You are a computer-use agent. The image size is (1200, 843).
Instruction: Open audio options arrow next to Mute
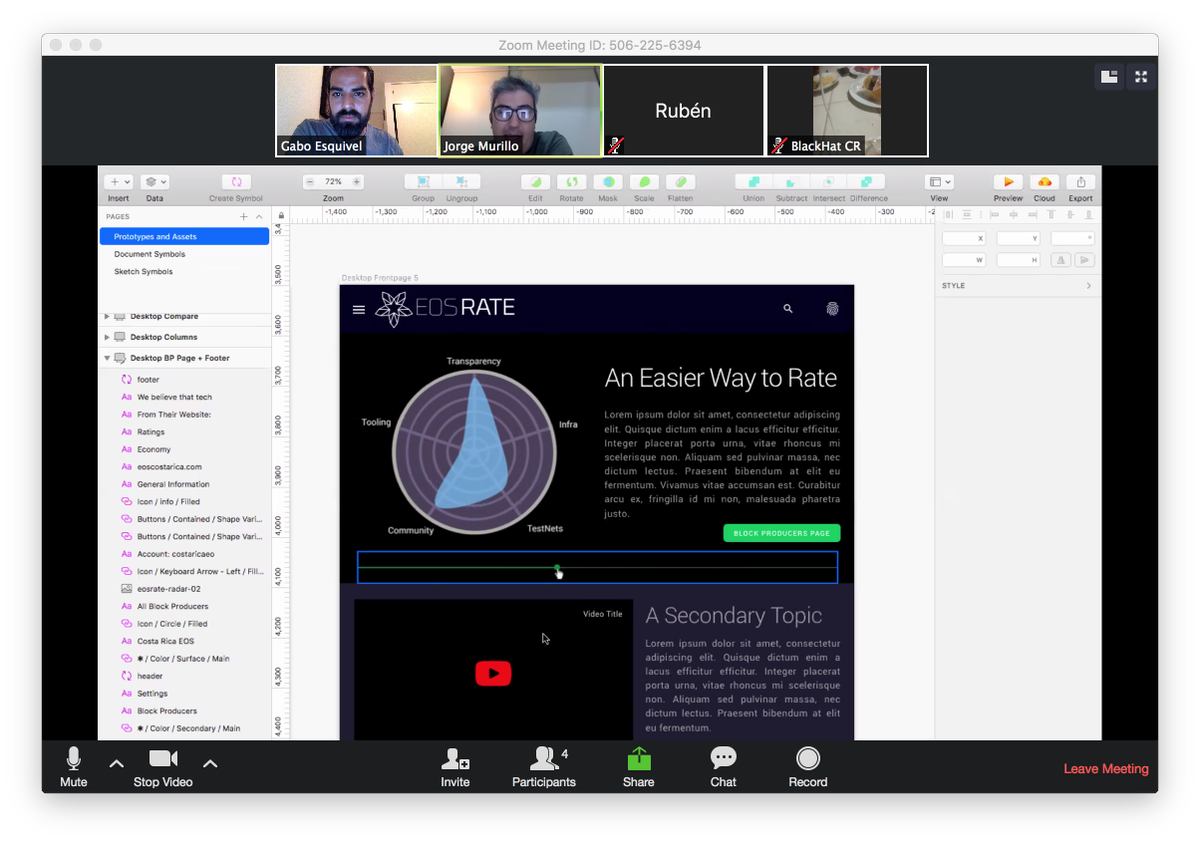pos(116,764)
